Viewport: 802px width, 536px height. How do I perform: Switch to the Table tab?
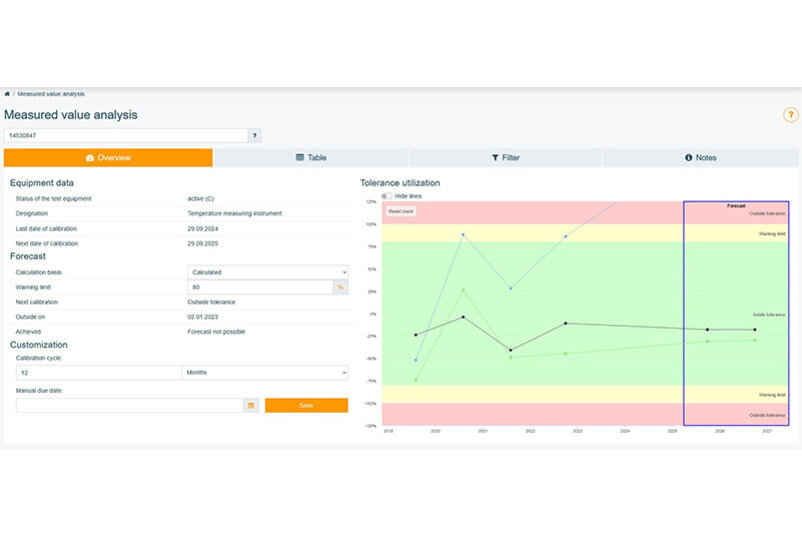[311, 158]
